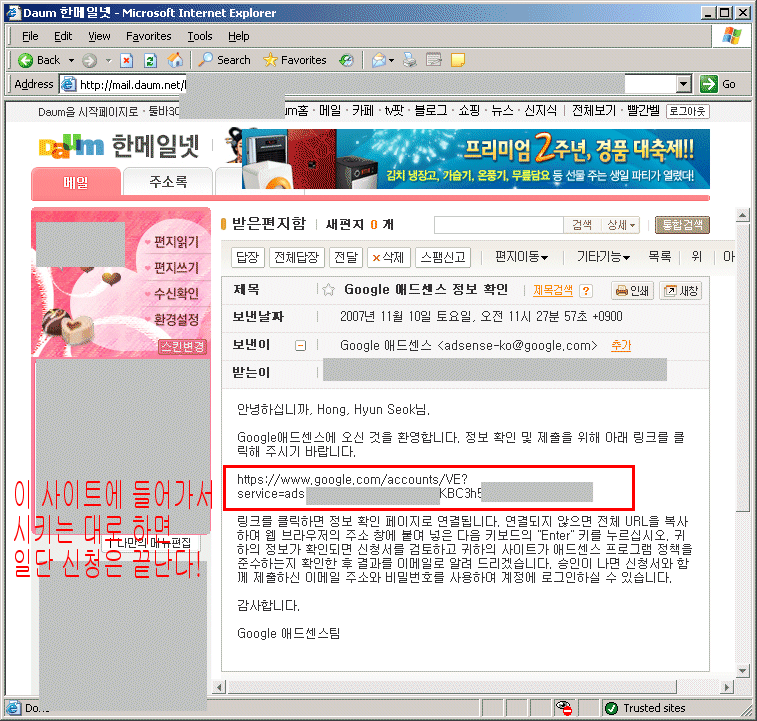The height and width of the screenshot is (721, 757).
Task: Open the View menu
Action: [99, 36]
